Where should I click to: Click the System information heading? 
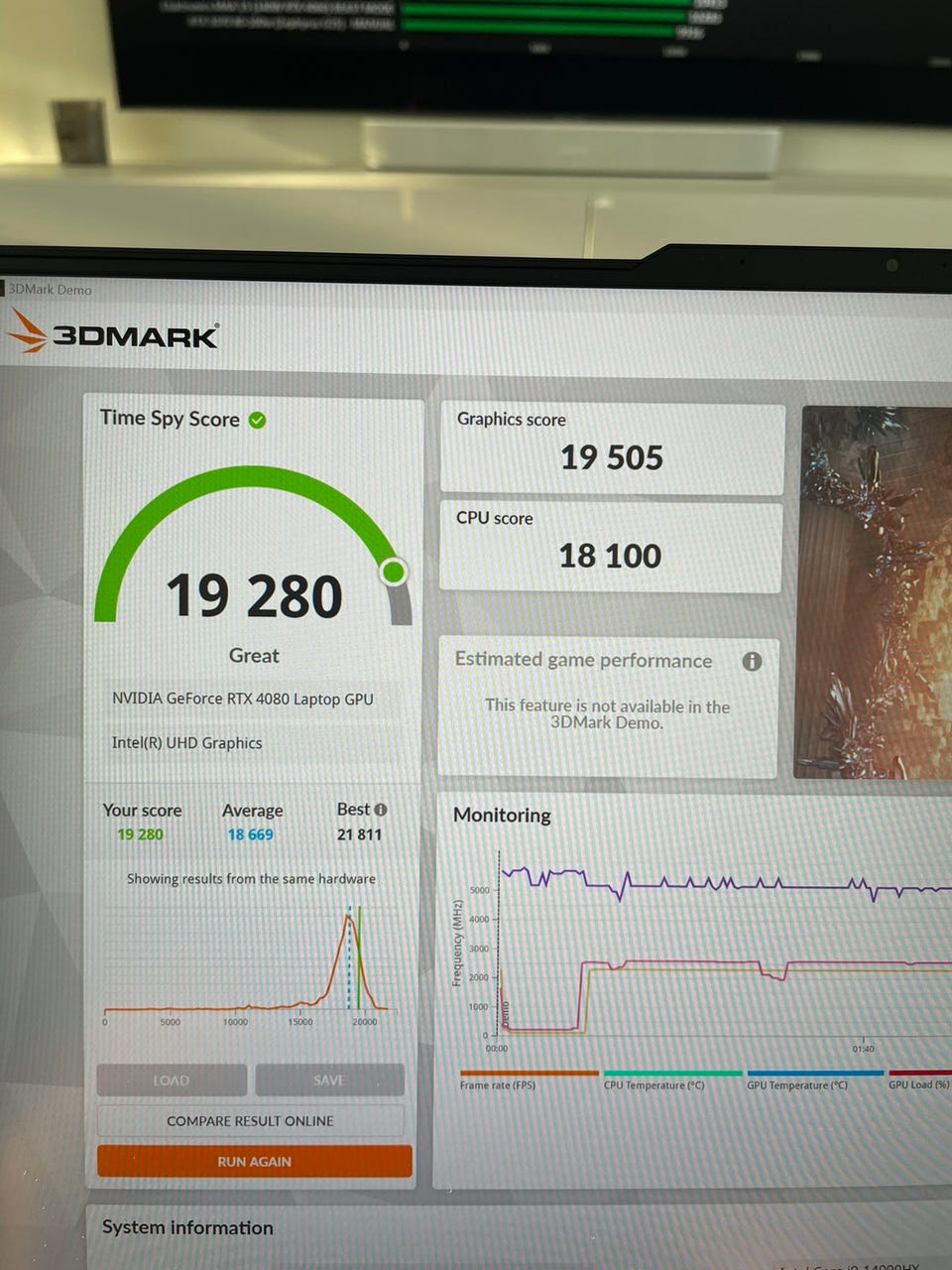(187, 1227)
